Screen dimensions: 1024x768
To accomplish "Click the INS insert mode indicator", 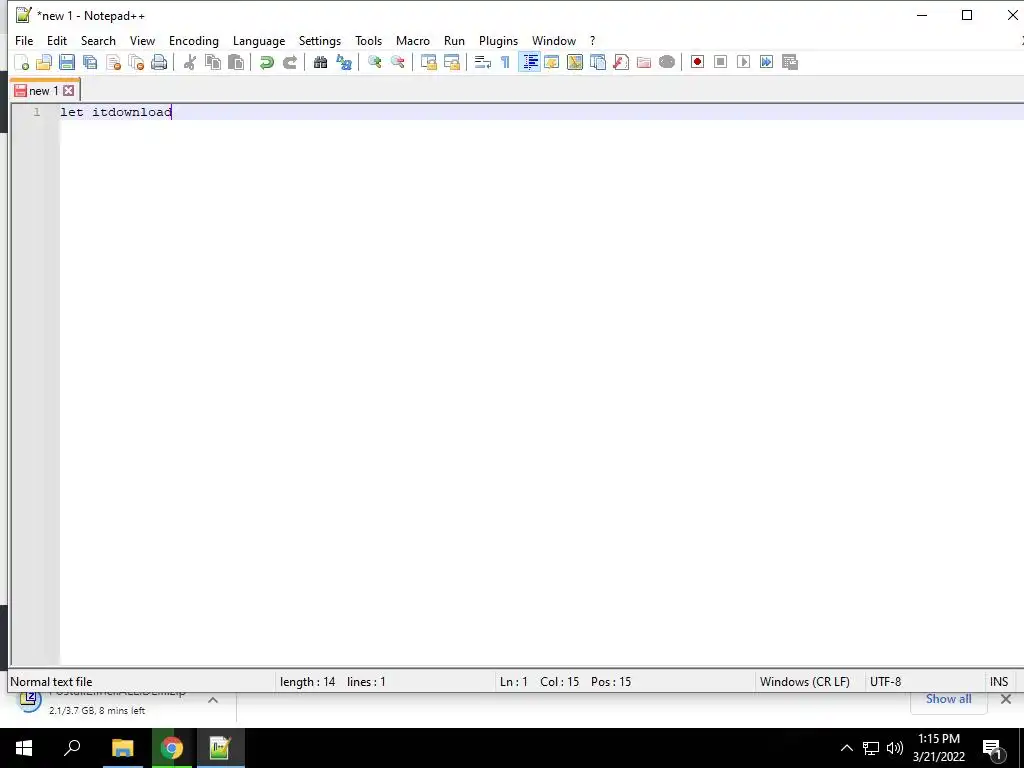I will [x=999, y=682].
